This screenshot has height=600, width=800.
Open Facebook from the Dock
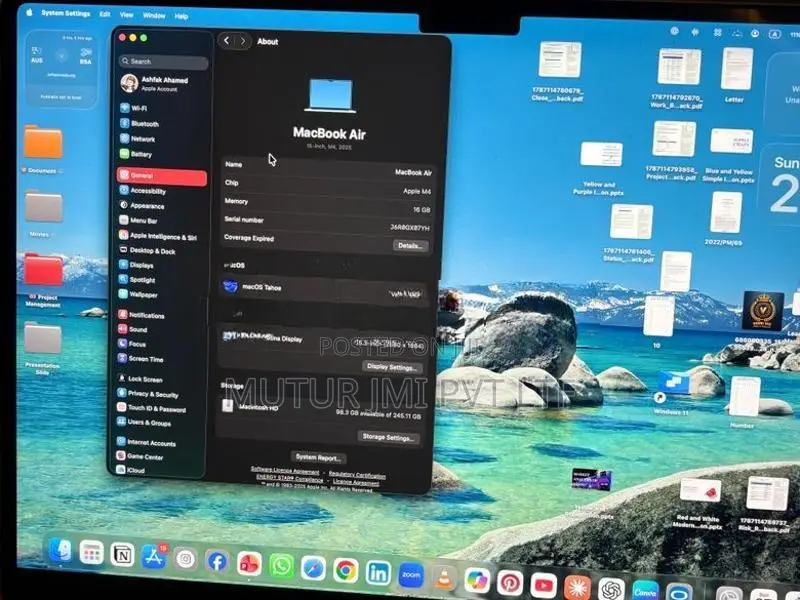tap(217, 561)
